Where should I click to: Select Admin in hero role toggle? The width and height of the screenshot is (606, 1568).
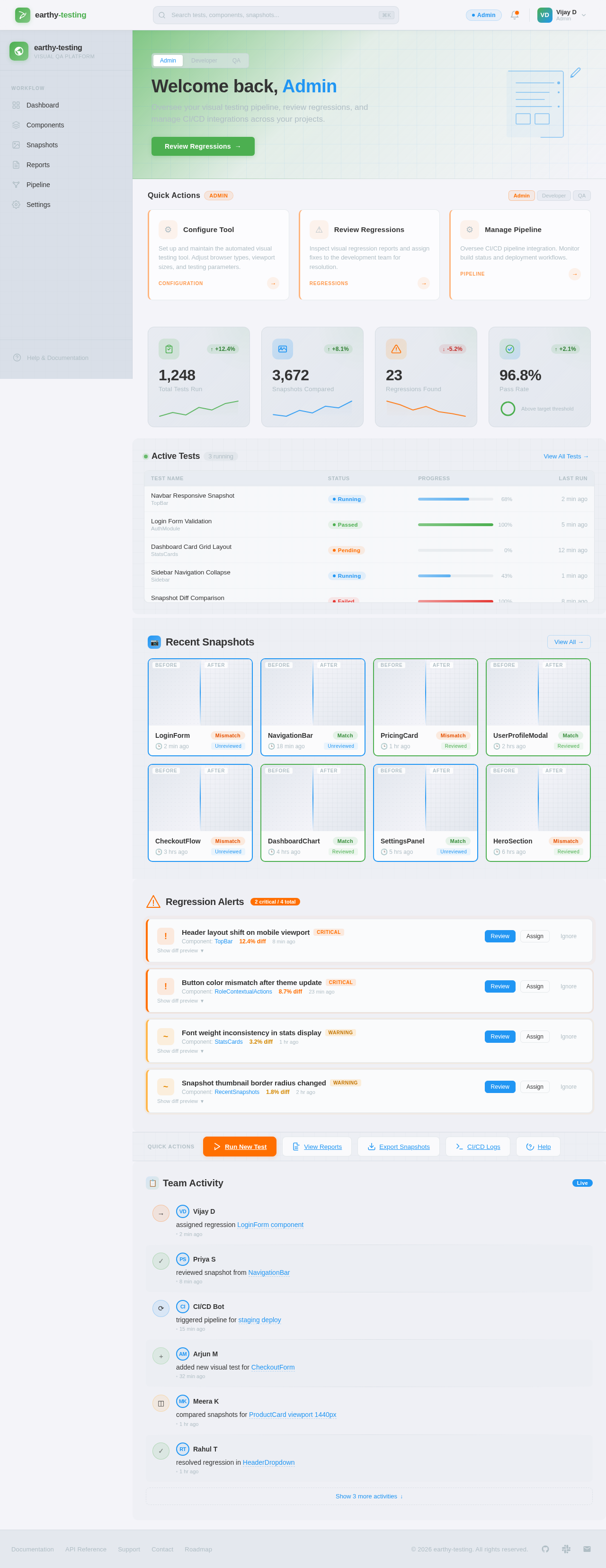tap(168, 60)
